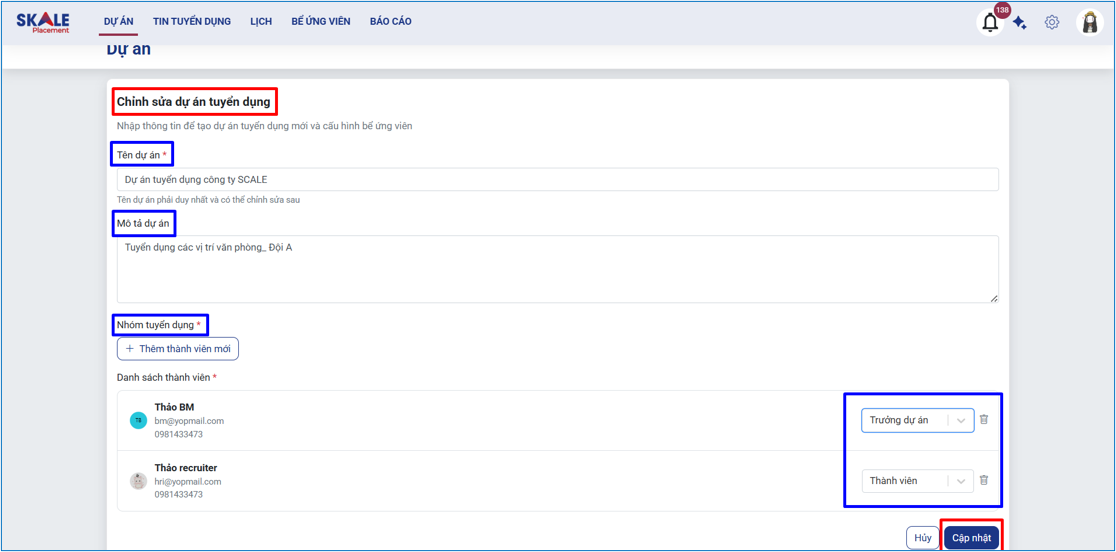Expand the Thành viên role dropdown
Viewport: 1116px width, 552px height.
point(917,481)
